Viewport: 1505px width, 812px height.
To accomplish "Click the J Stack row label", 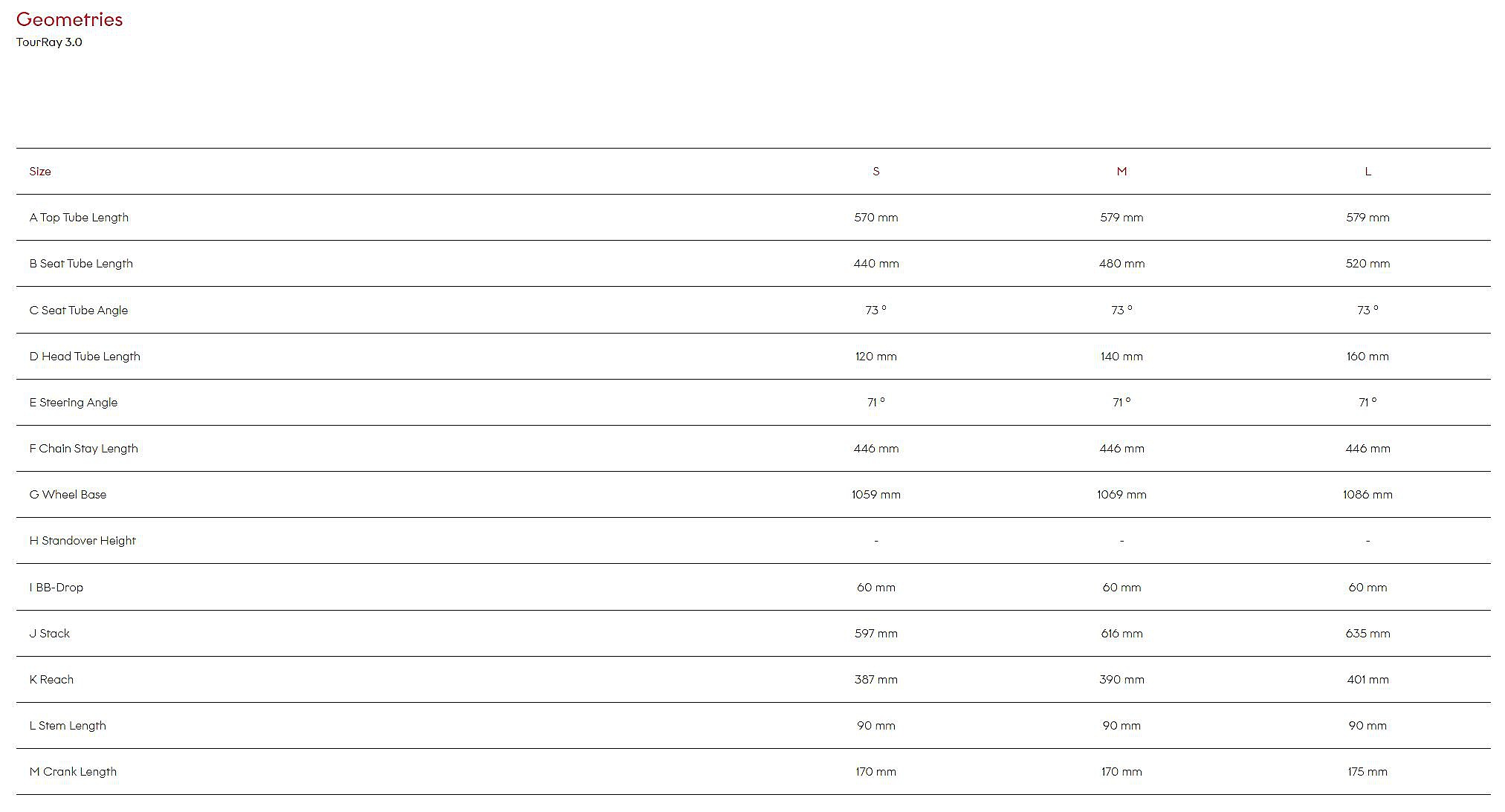I will click(x=50, y=634).
